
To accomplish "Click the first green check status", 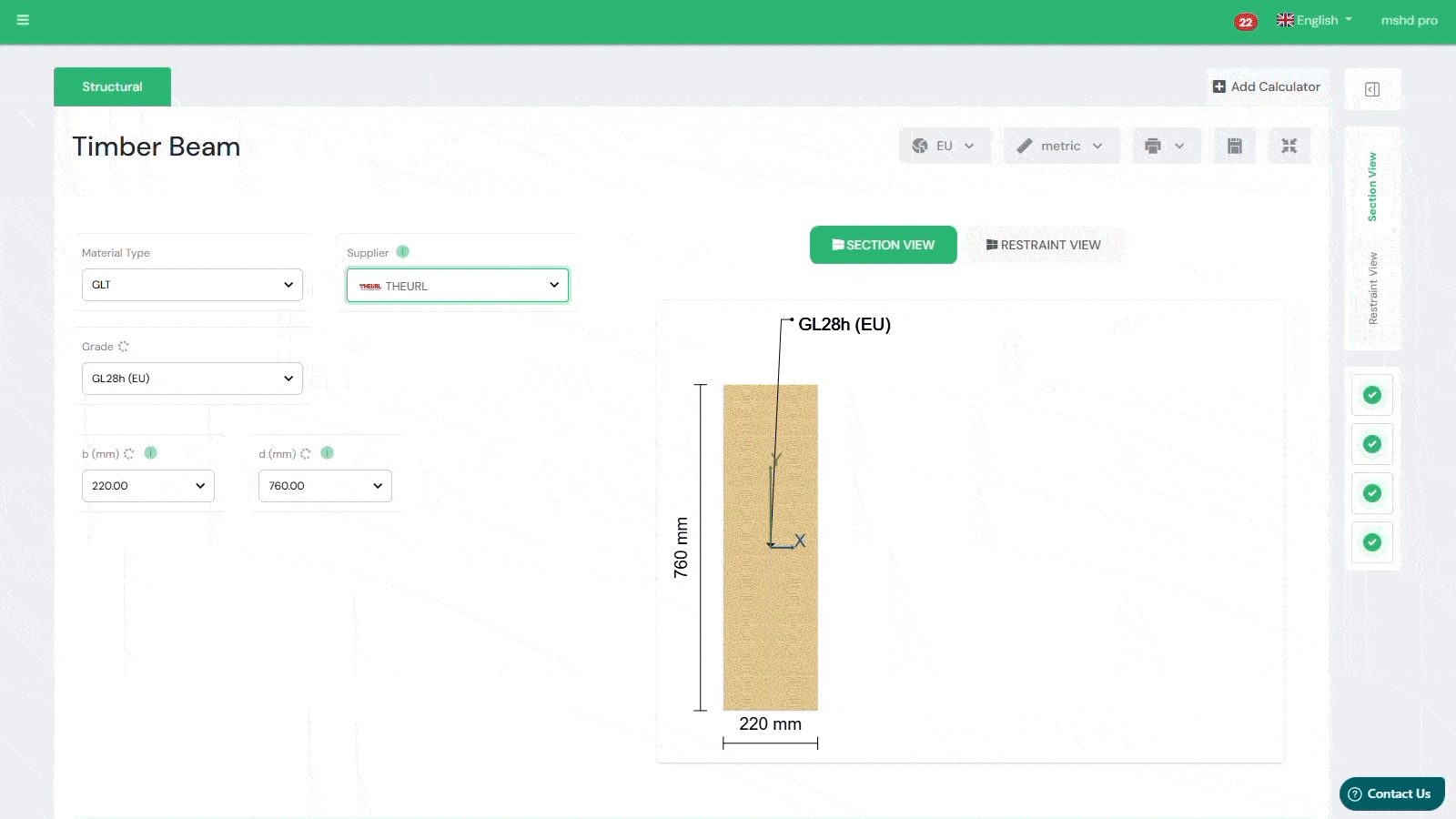I will pos(1371,395).
